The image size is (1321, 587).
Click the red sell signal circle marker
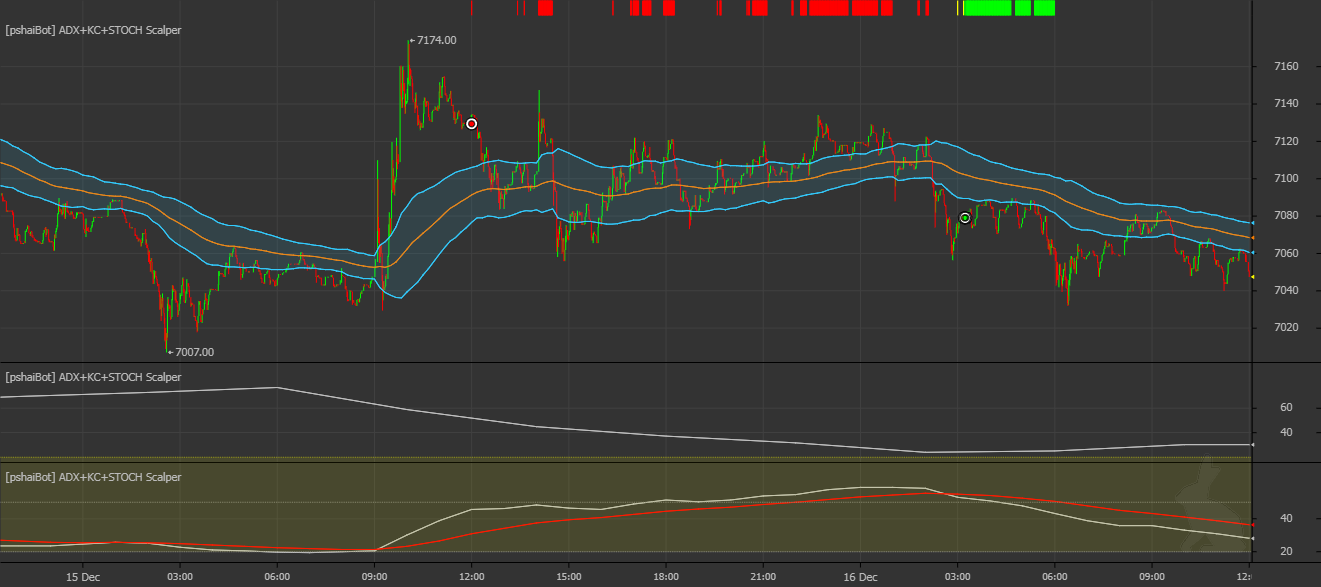coord(472,124)
